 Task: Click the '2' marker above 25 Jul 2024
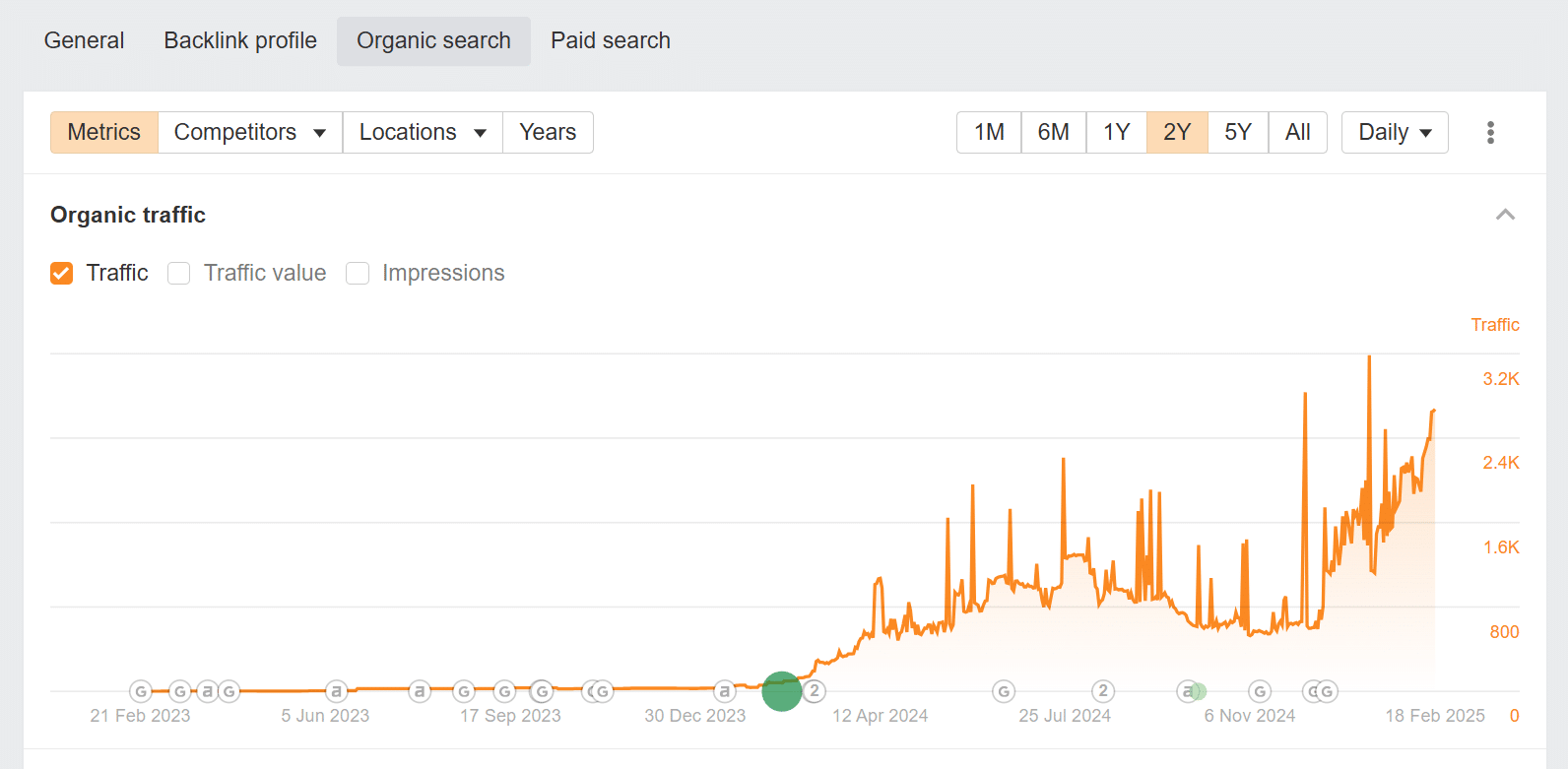(1103, 691)
